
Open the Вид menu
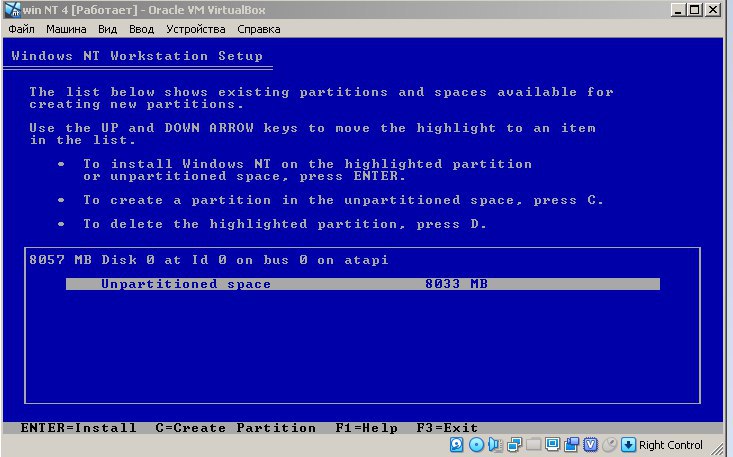point(108,29)
